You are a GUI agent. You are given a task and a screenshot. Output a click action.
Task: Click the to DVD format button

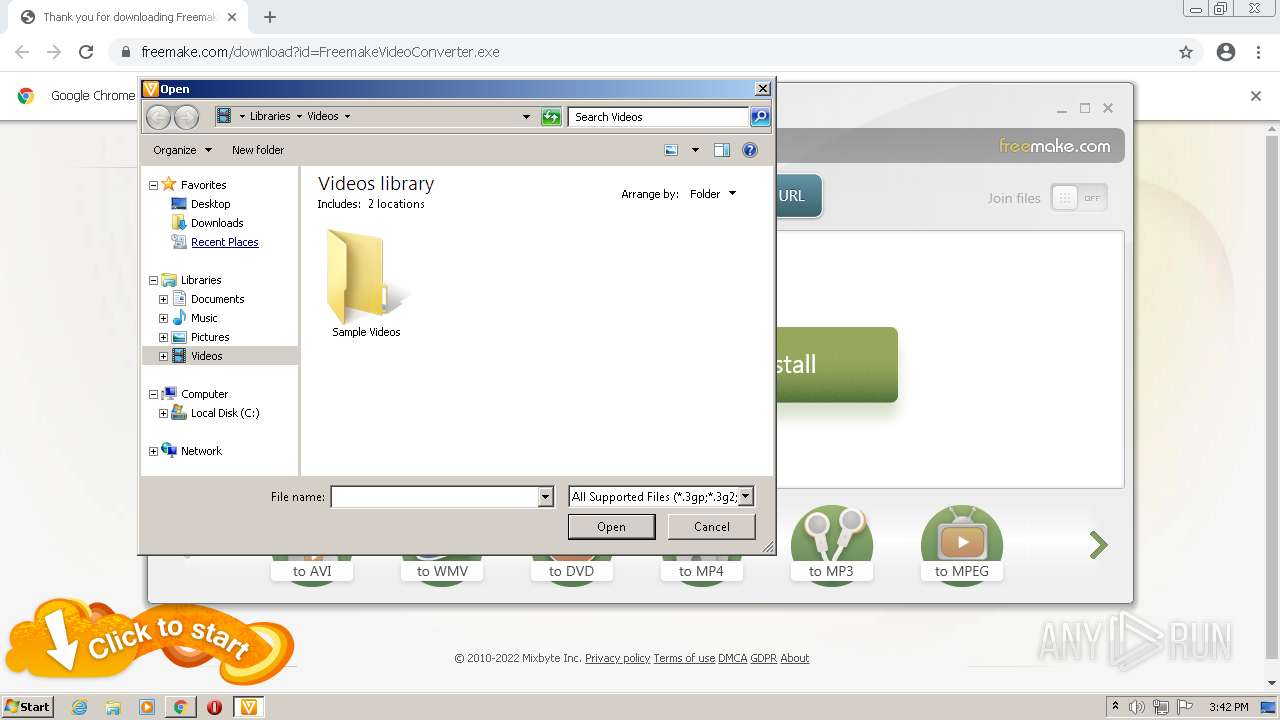(571, 571)
